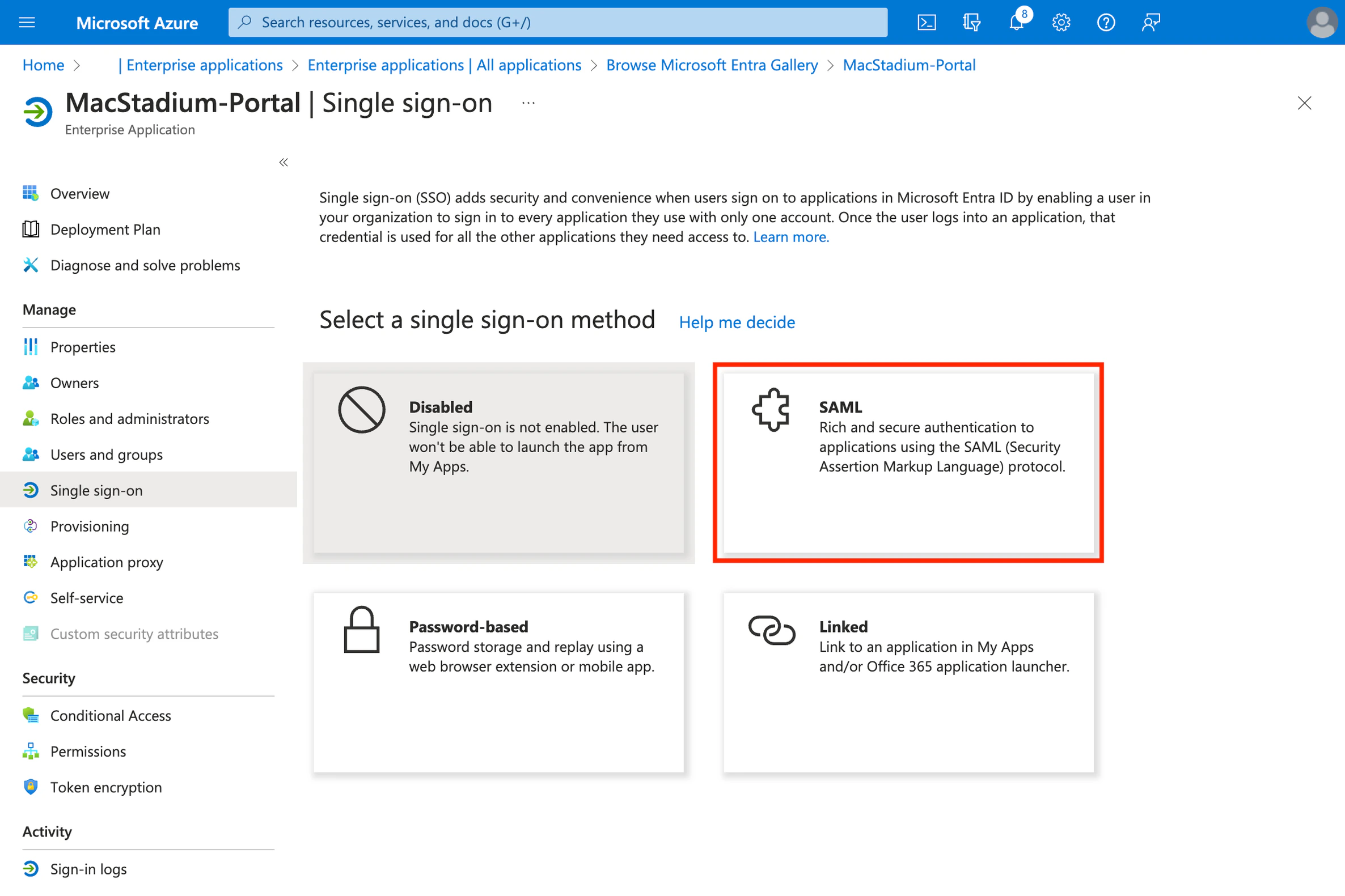Choose the Password-based sign-on card
The height and width of the screenshot is (896, 1345).
click(498, 682)
